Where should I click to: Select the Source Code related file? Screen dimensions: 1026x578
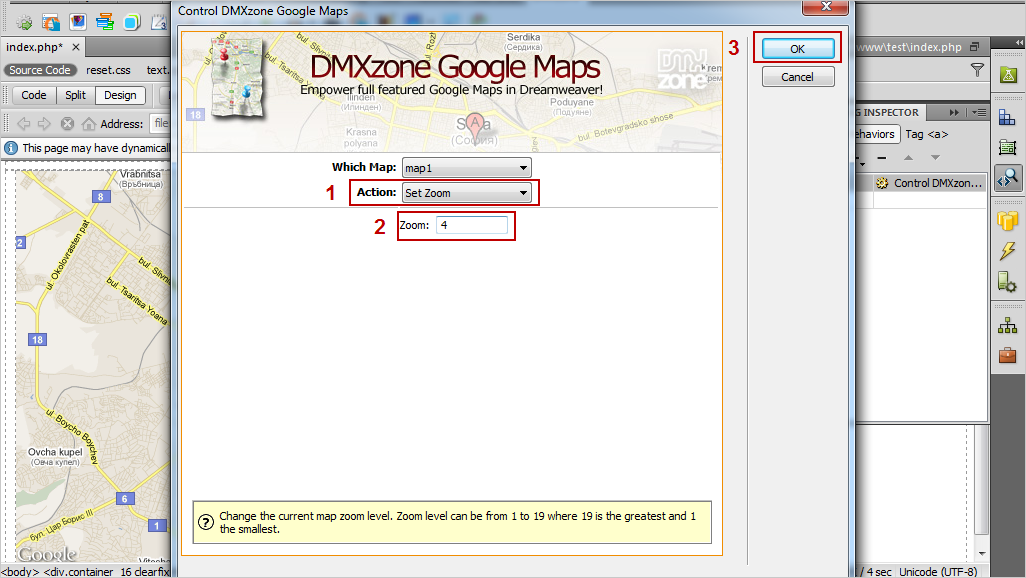(x=40, y=70)
